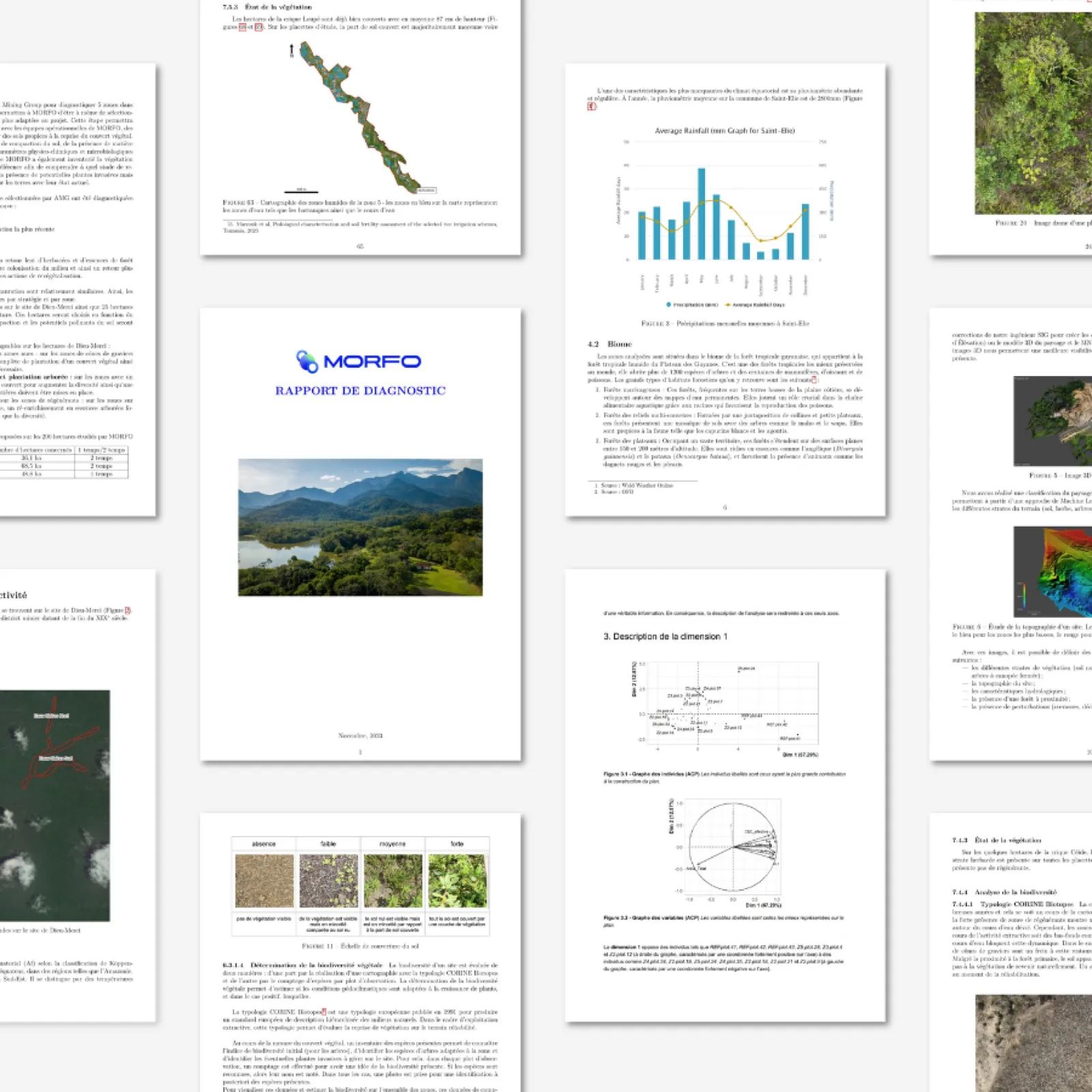Image resolution: width=1092 pixels, height=1092 pixels.
Task: Select the 'absence' column label
Action: pyautogui.click(x=264, y=844)
